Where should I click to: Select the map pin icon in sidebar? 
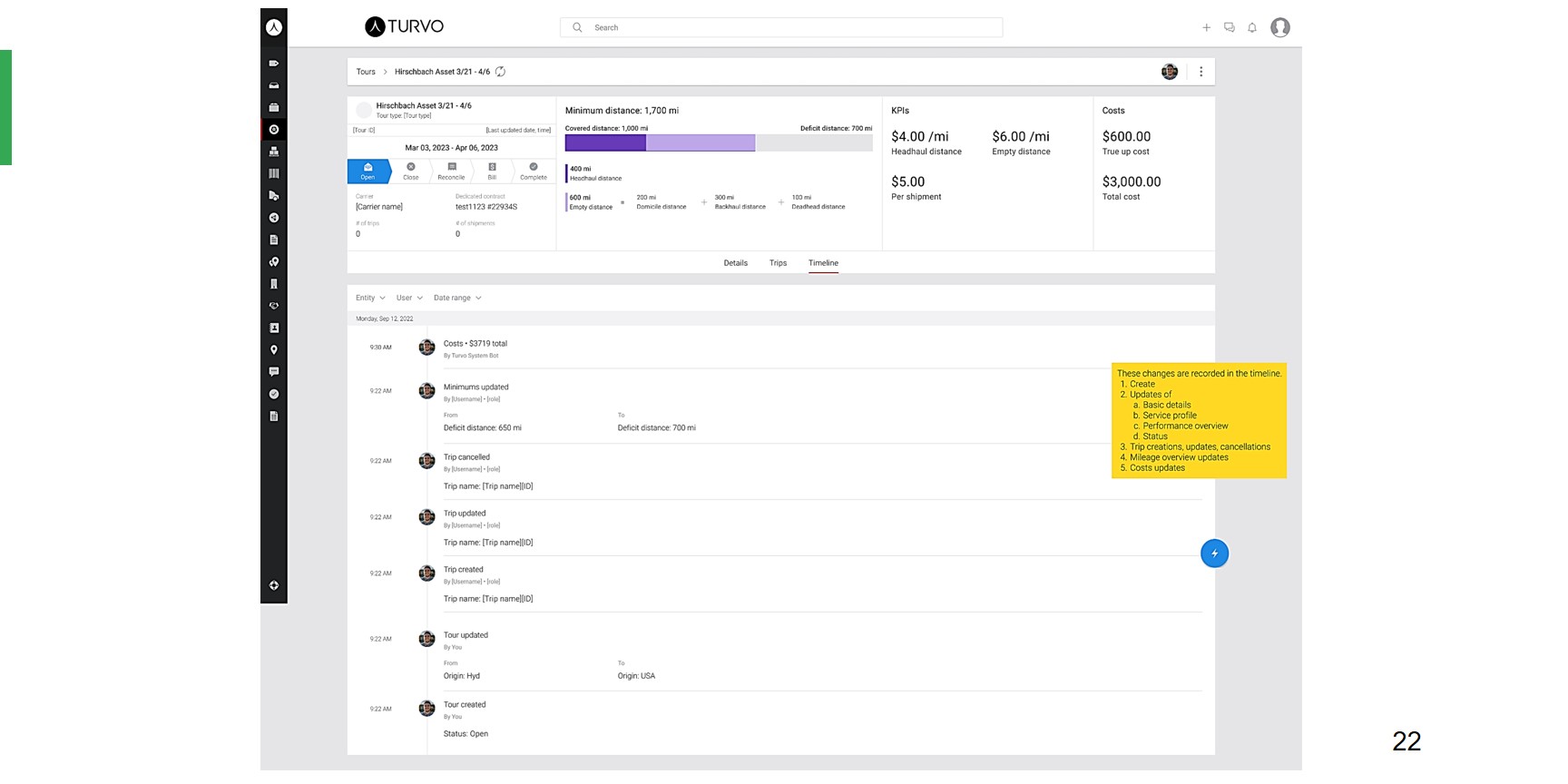pos(274,350)
